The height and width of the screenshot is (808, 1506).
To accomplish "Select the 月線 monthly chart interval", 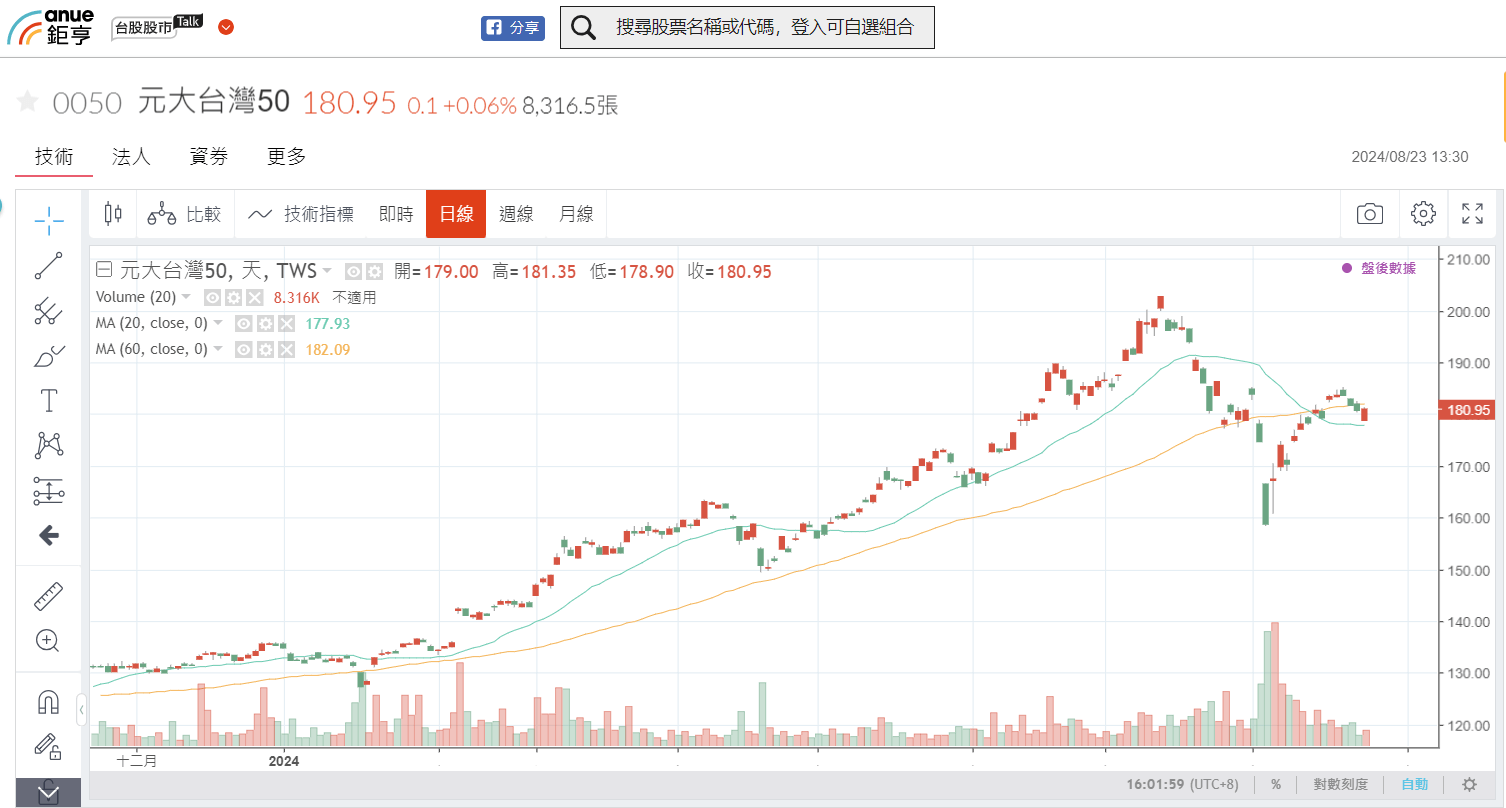I will (576, 214).
